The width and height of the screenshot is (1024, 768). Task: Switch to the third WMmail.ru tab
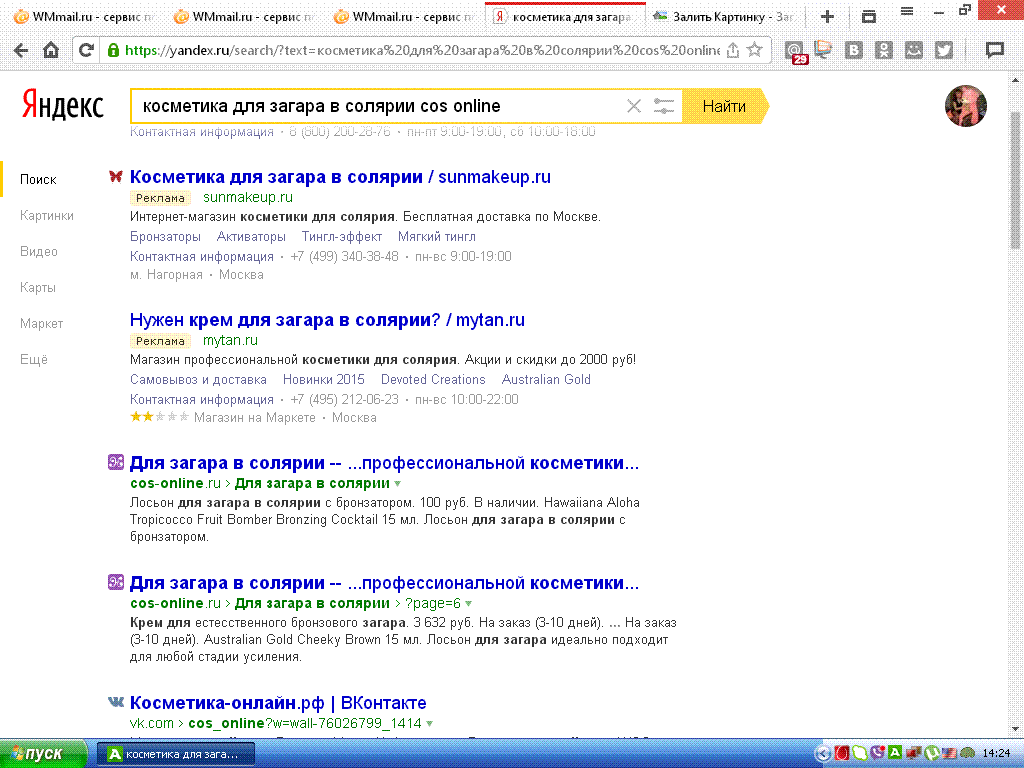point(402,17)
